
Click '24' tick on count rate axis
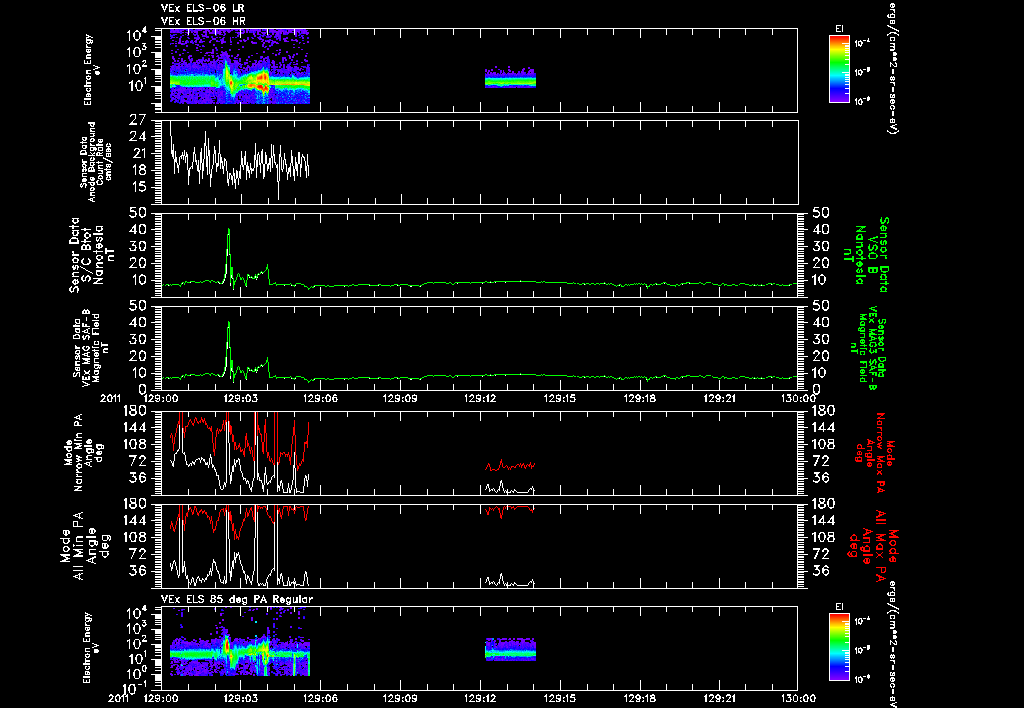(x=138, y=137)
